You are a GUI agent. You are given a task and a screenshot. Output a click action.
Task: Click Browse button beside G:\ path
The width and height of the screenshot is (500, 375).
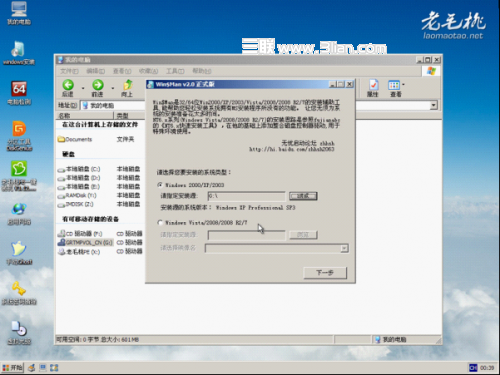[303, 196]
